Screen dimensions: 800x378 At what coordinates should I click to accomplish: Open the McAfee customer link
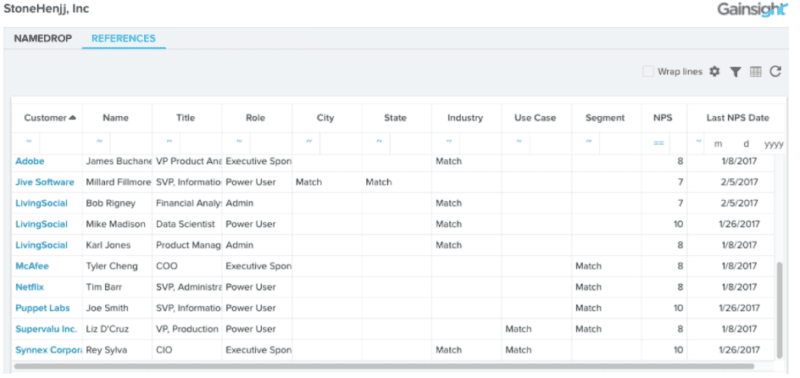pyautogui.click(x=32, y=266)
